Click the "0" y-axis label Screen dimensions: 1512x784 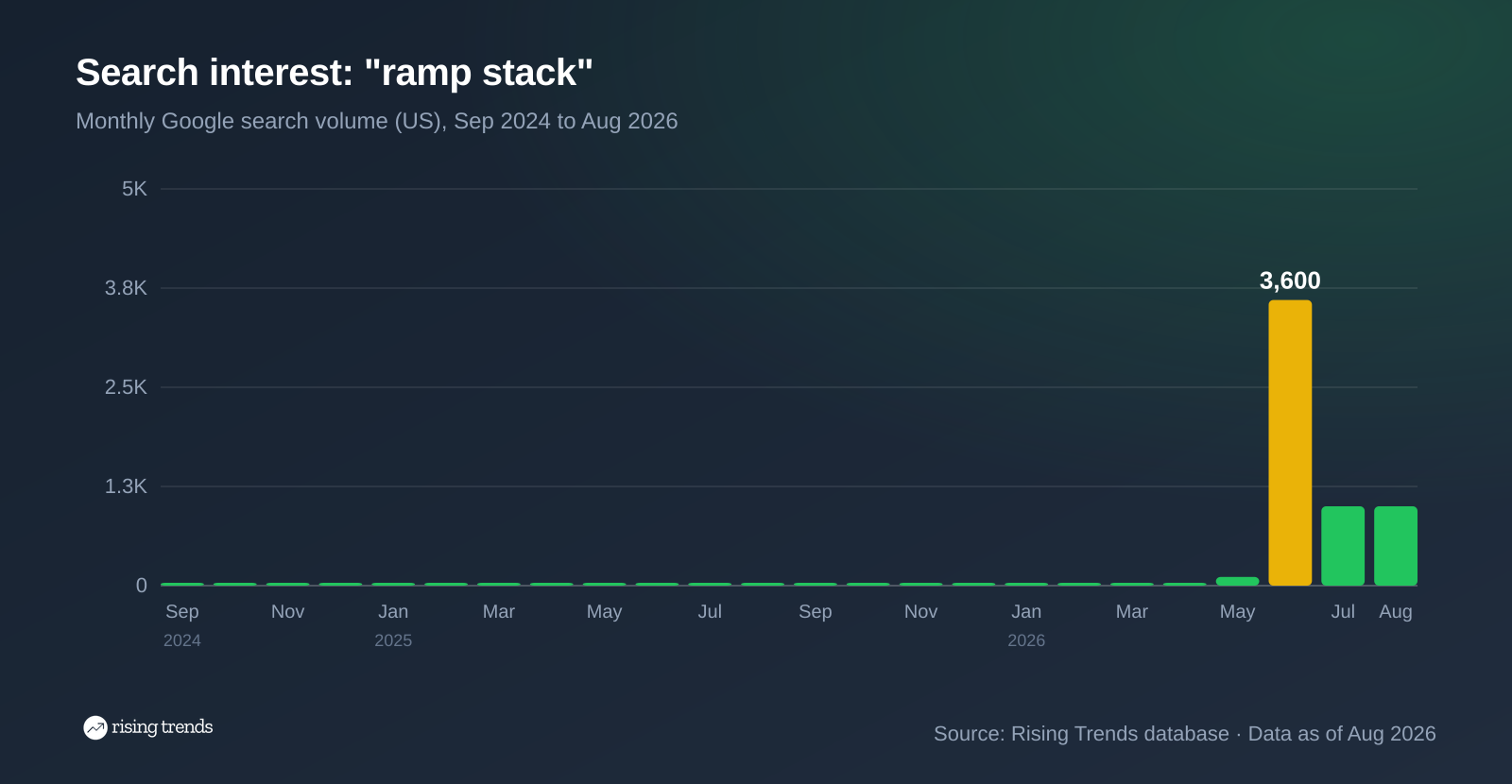point(142,586)
